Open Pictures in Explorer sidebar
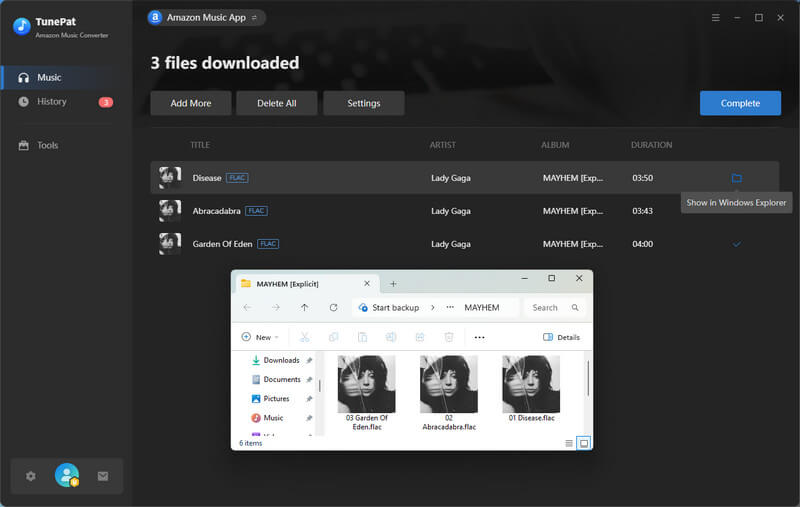The width and height of the screenshot is (800, 507). pos(276,399)
